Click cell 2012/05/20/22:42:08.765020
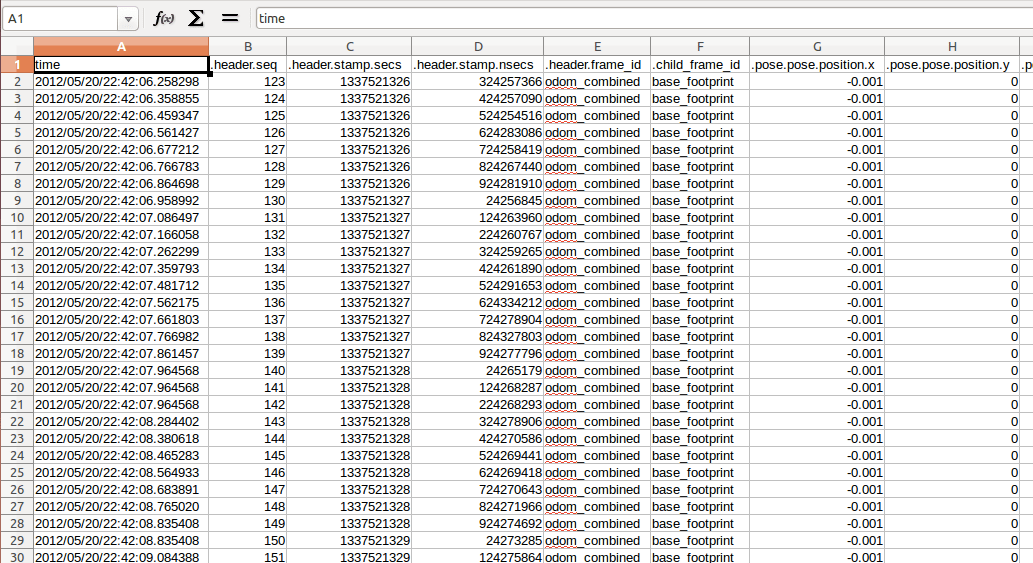 click(121, 506)
